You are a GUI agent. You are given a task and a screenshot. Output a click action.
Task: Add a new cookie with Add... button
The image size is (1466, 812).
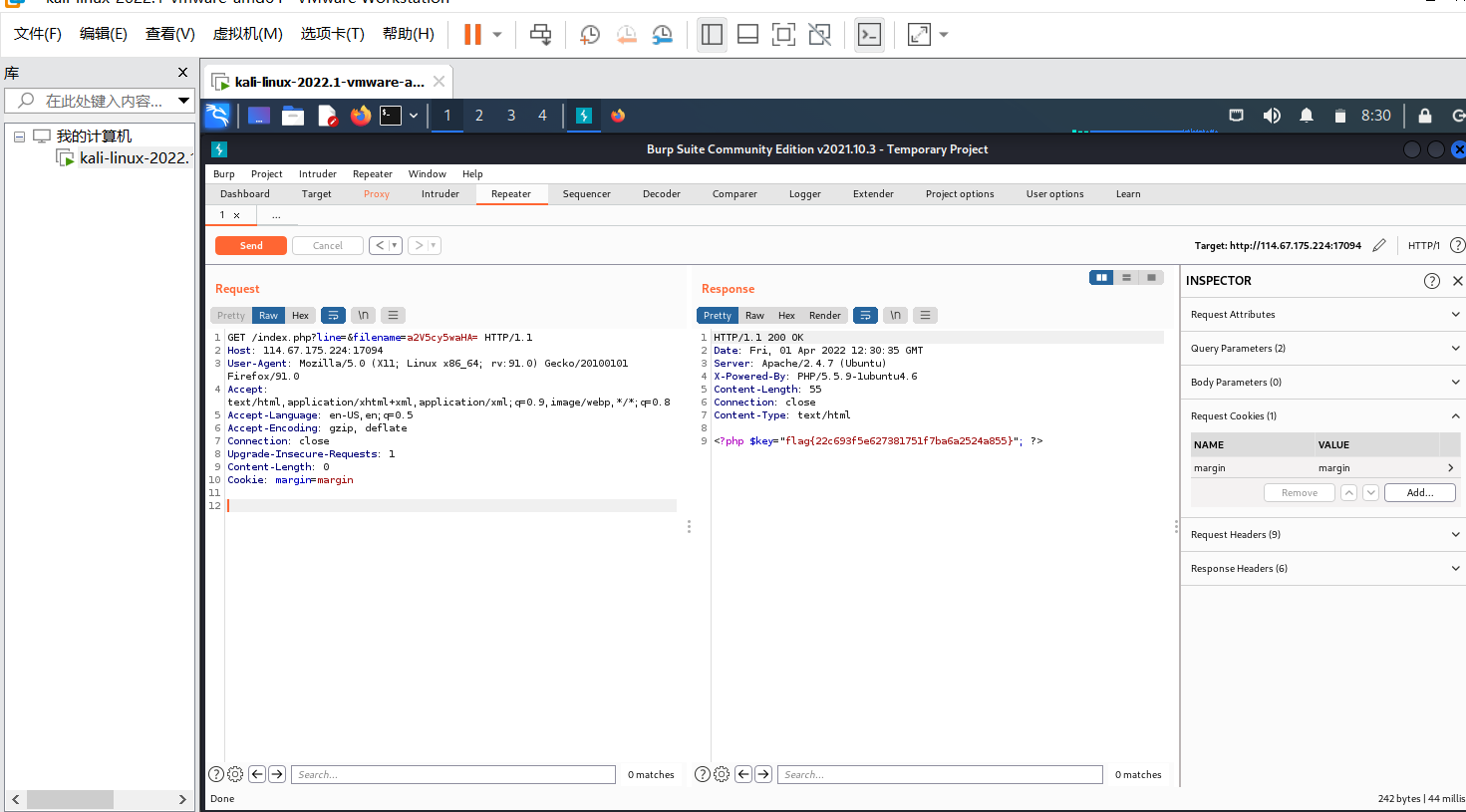pyautogui.click(x=1420, y=492)
